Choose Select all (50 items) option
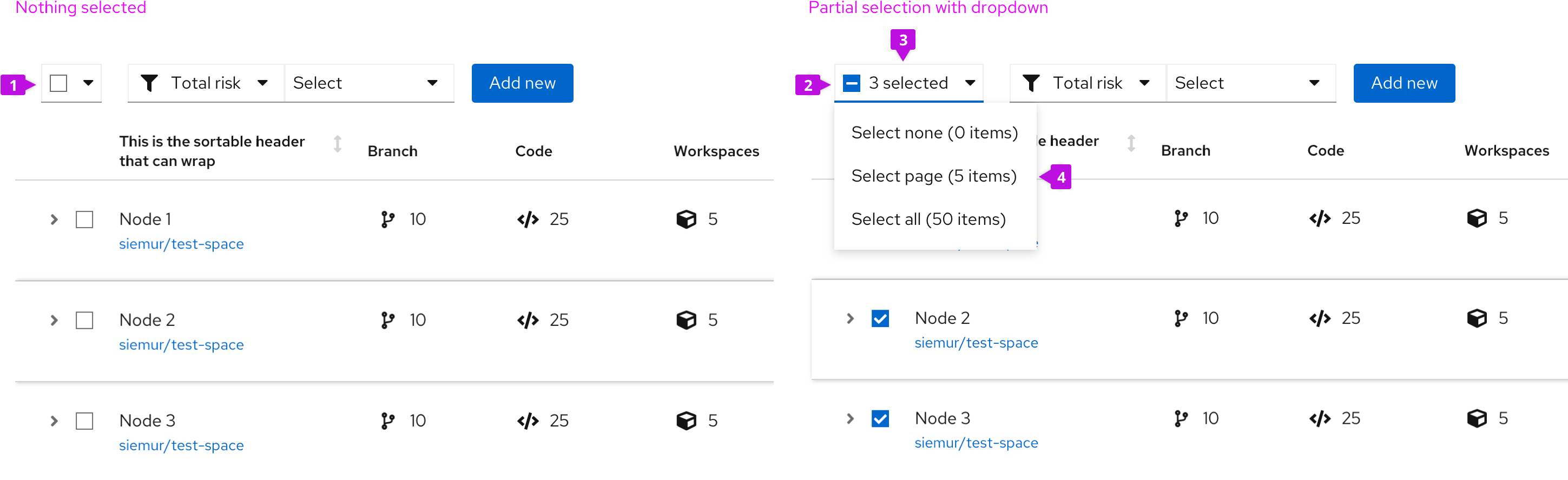 927,219
